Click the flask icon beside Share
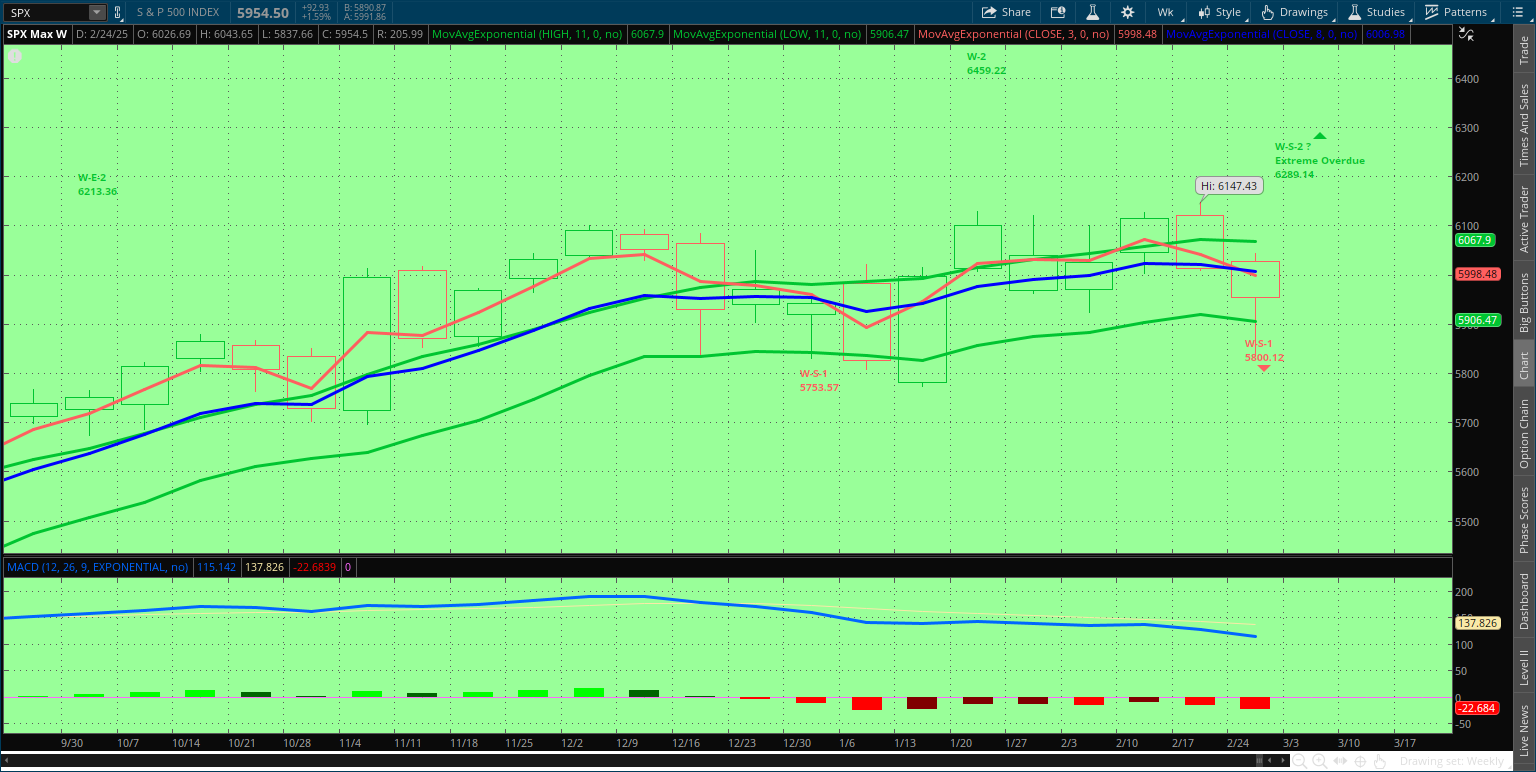 click(x=1093, y=12)
